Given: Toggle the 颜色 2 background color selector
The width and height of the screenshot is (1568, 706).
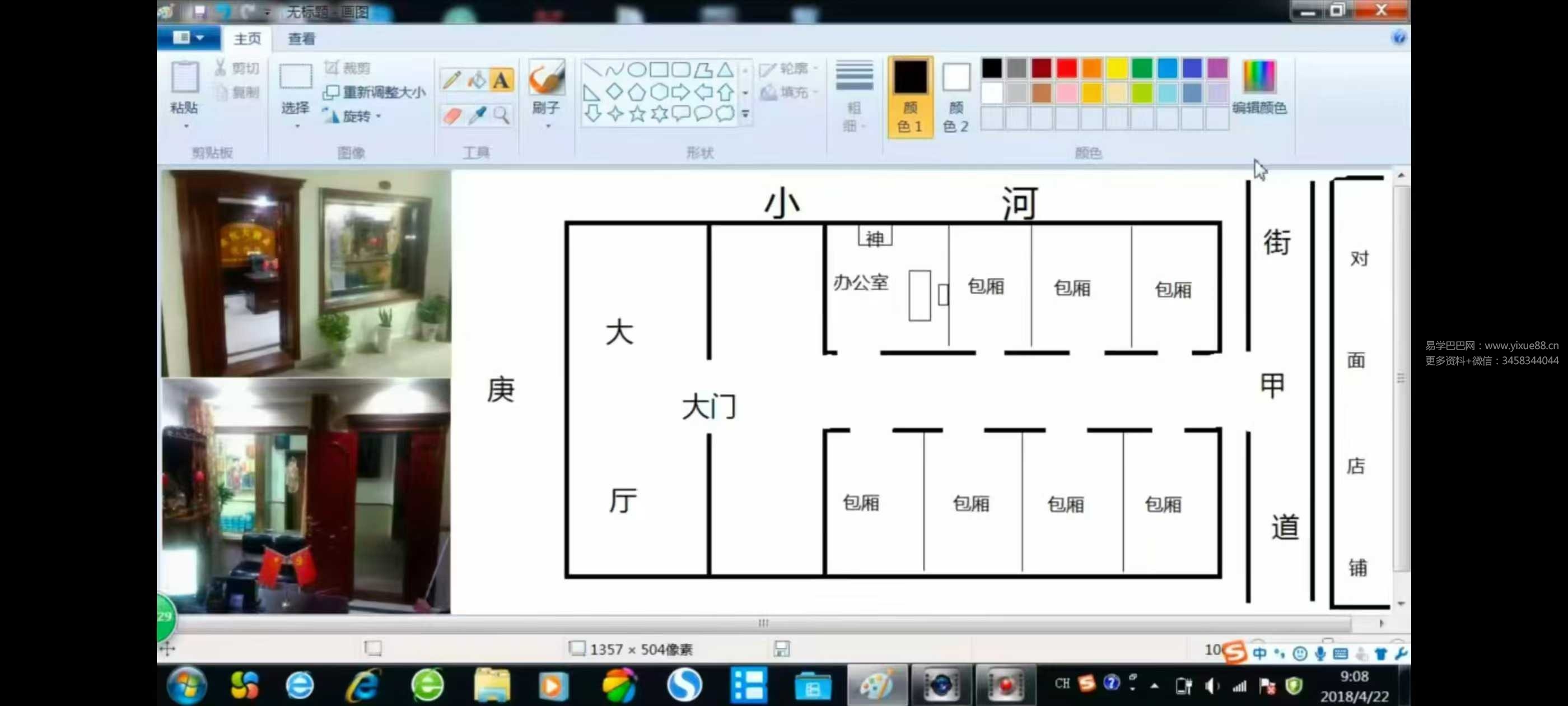Looking at the screenshot, I should [x=956, y=97].
